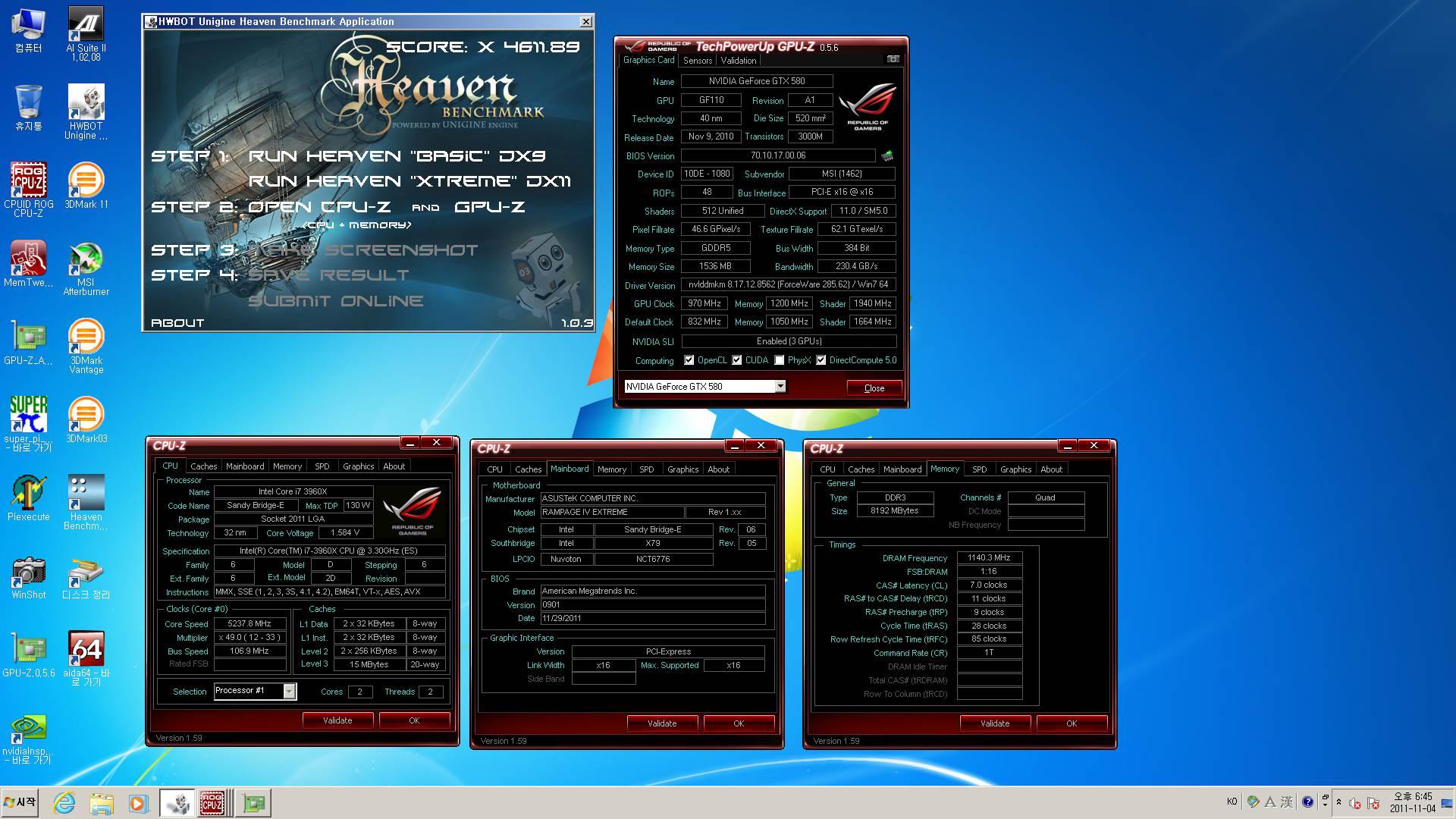Viewport: 1456px width, 819px height.
Task: Launch the 3DMark03 desktop shortcut
Action: click(86, 420)
